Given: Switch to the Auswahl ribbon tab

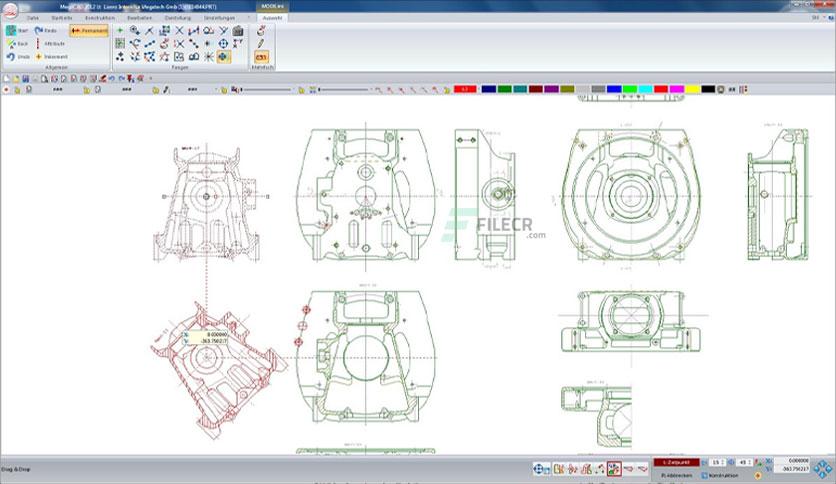Looking at the screenshot, I should pos(272,18).
